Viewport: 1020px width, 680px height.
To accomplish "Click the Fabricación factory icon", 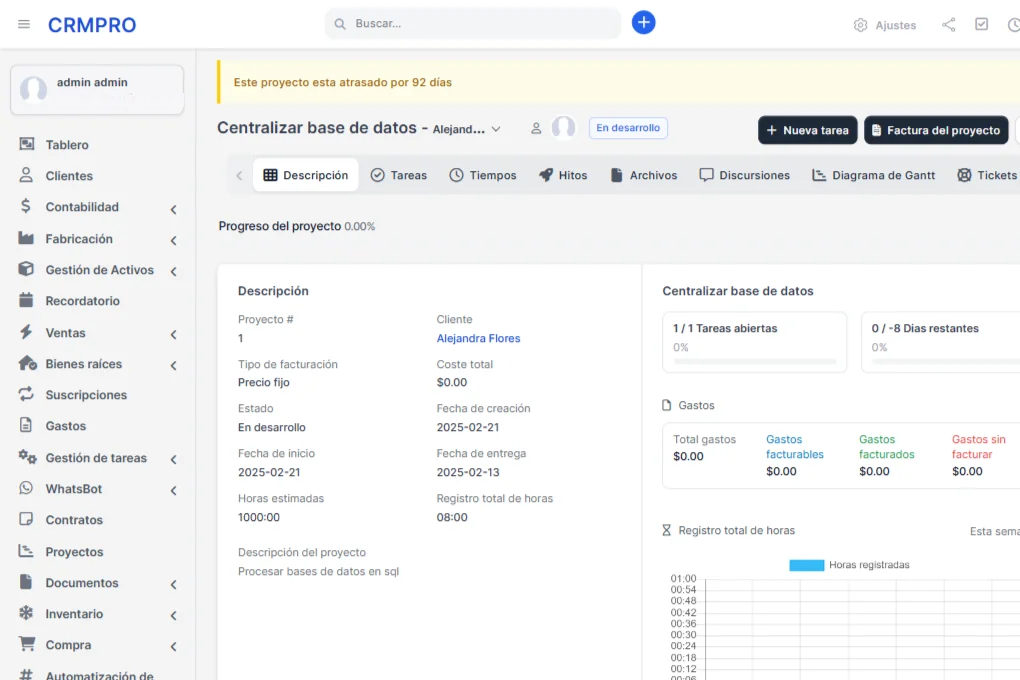I will click(26, 238).
